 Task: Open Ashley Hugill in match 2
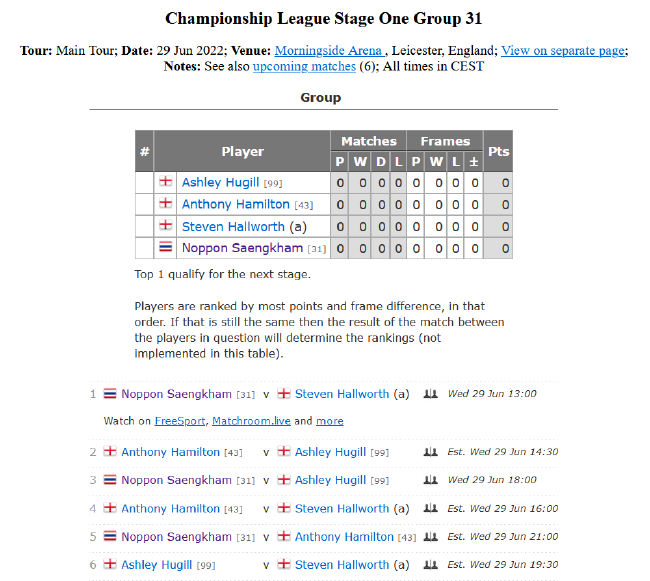[330, 452]
